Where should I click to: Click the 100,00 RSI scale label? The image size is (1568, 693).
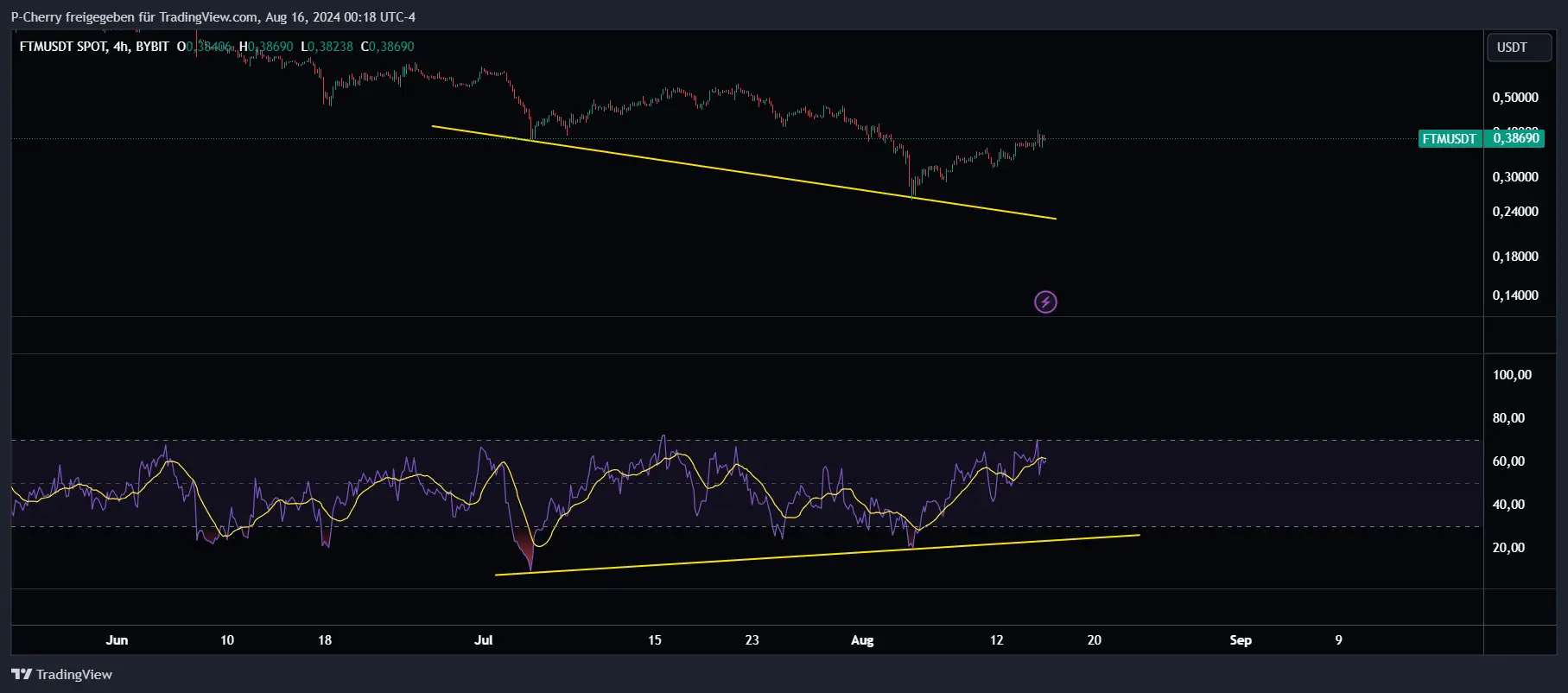coord(1512,375)
